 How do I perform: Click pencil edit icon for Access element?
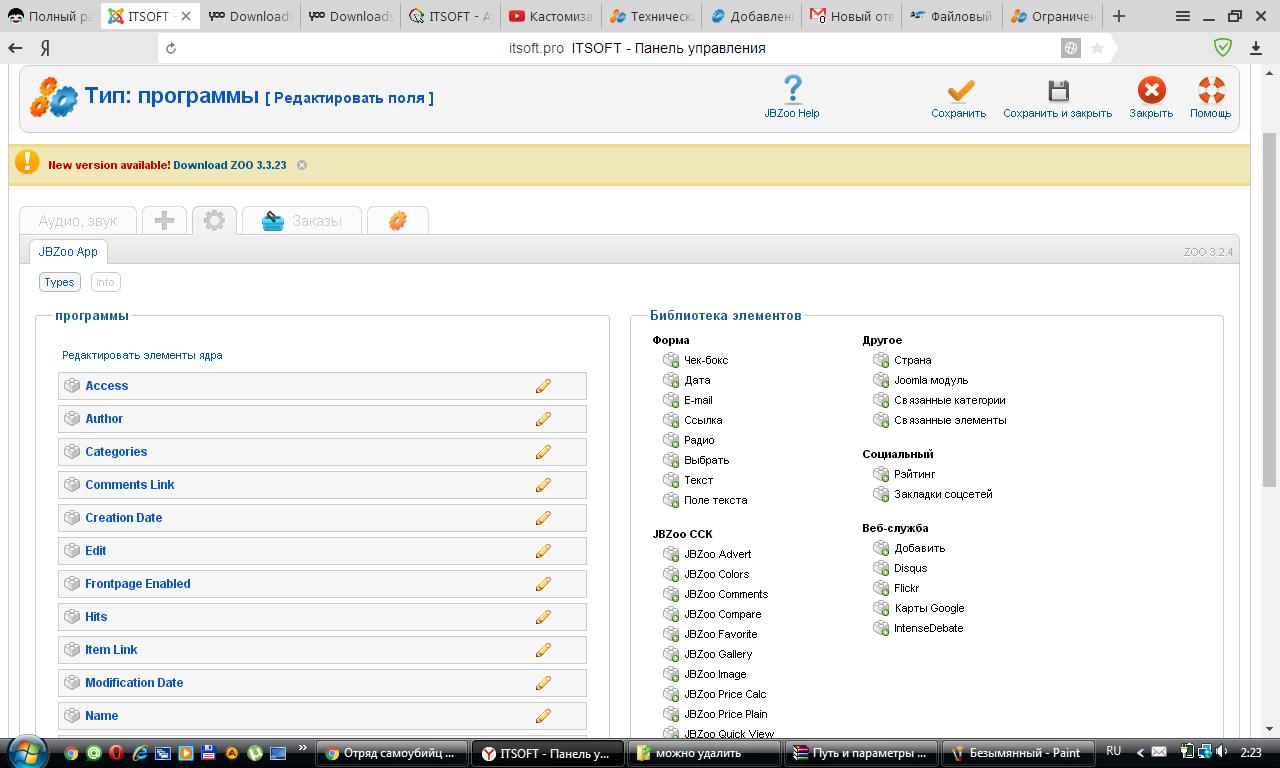pyautogui.click(x=543, y=386)
